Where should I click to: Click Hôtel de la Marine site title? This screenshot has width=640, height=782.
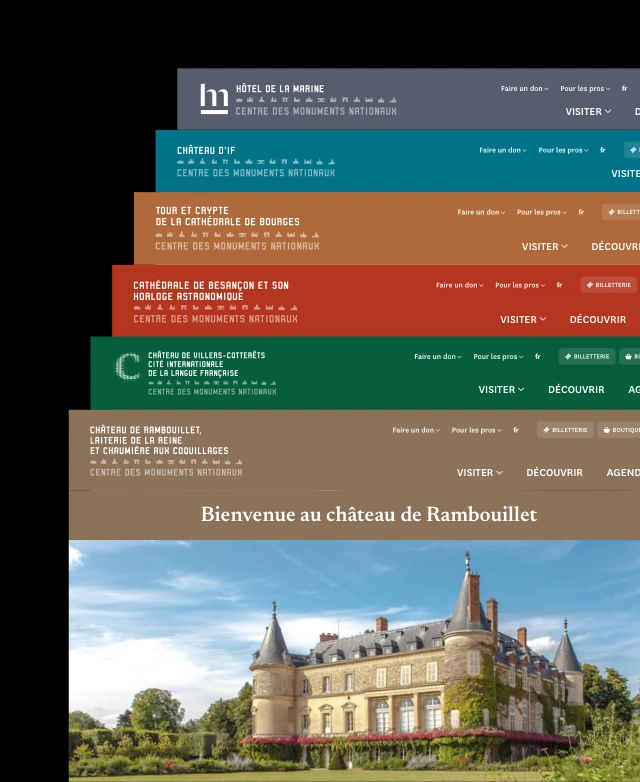tap(280, 89)
